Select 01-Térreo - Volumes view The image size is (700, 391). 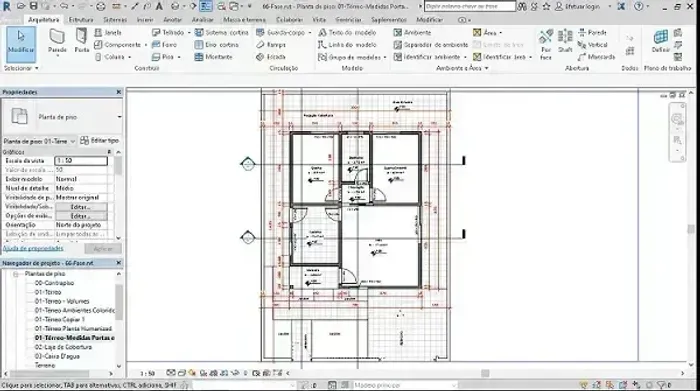[62, 301]
